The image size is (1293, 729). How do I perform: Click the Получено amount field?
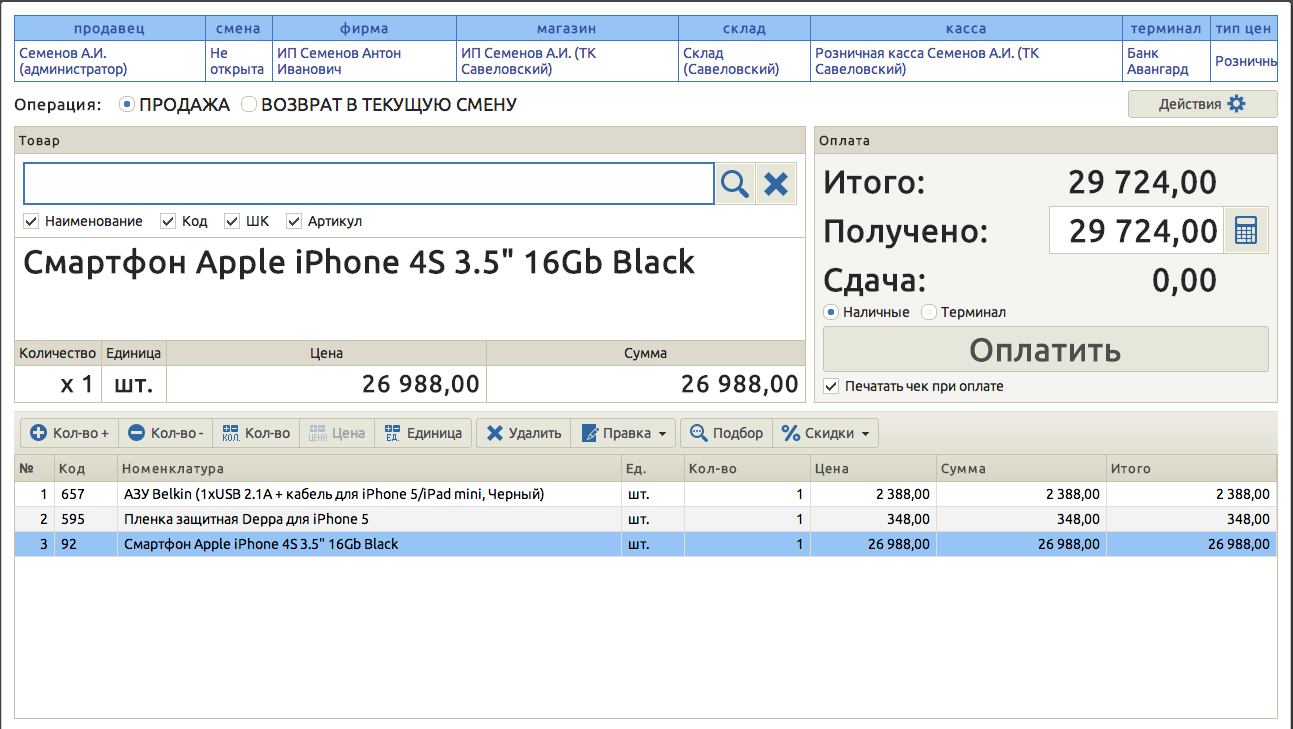1137,231
